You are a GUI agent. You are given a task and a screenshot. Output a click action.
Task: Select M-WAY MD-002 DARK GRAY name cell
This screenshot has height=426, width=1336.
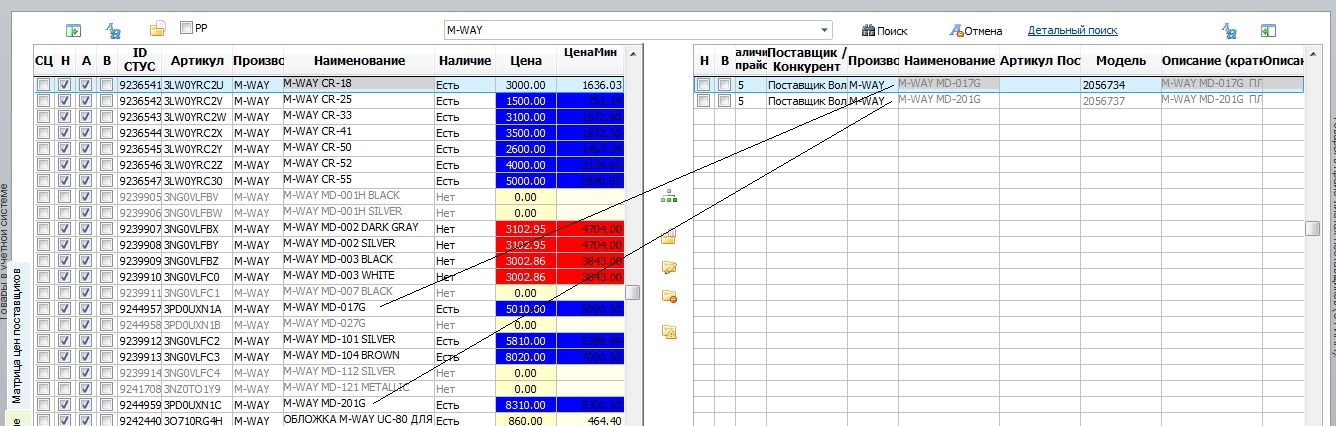point(359,229)
